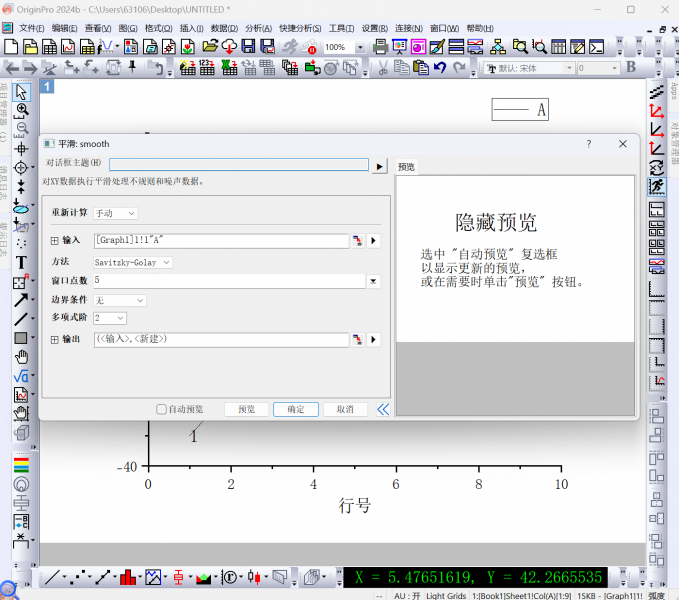Open the 方法 Savitzky-Golay dropdown
679x600 pixels.
click(x=133, y=262)
